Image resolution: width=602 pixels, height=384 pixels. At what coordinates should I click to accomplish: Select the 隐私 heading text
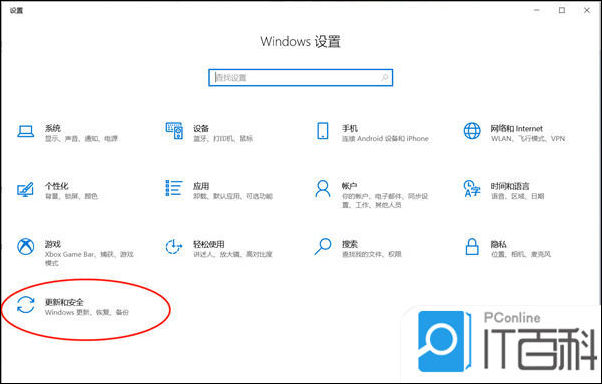tap(498, 244)
